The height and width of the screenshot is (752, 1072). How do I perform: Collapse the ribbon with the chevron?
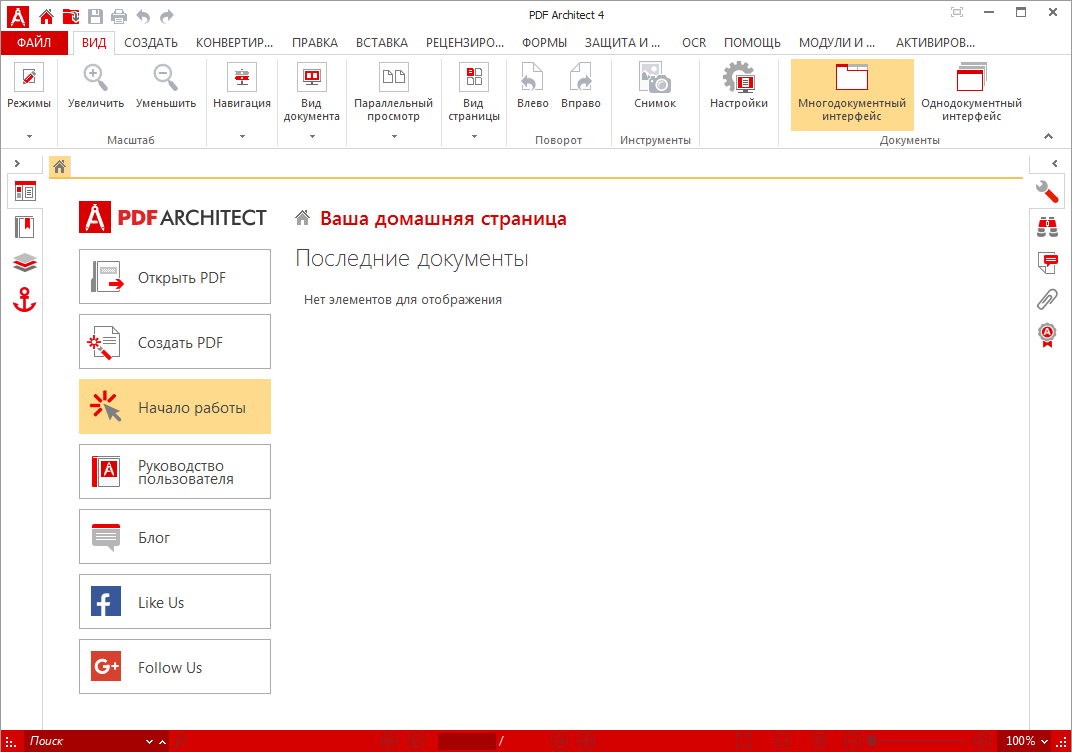pos(1048,136)
